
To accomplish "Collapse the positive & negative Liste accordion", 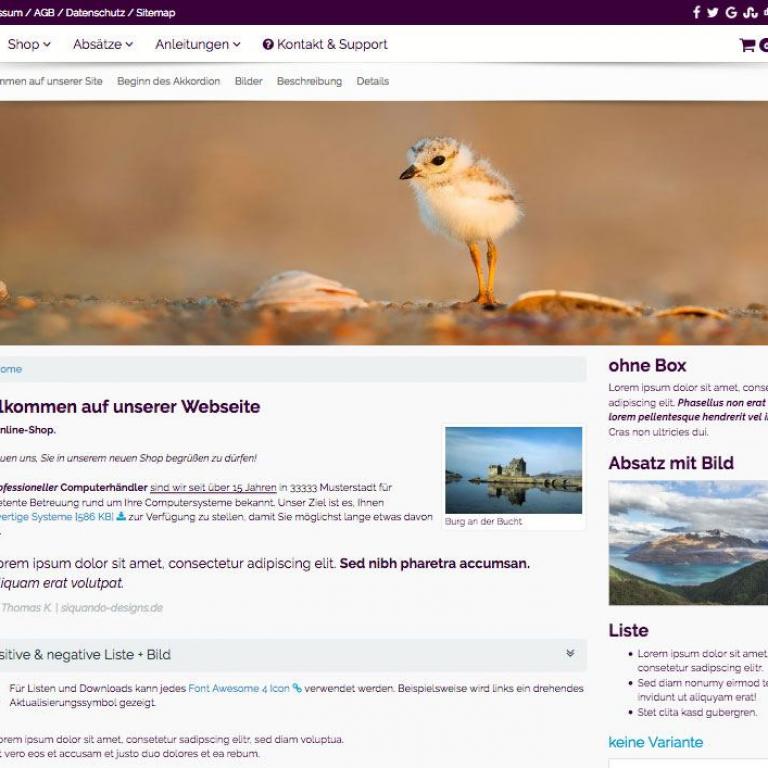I will tap(570, 653).
